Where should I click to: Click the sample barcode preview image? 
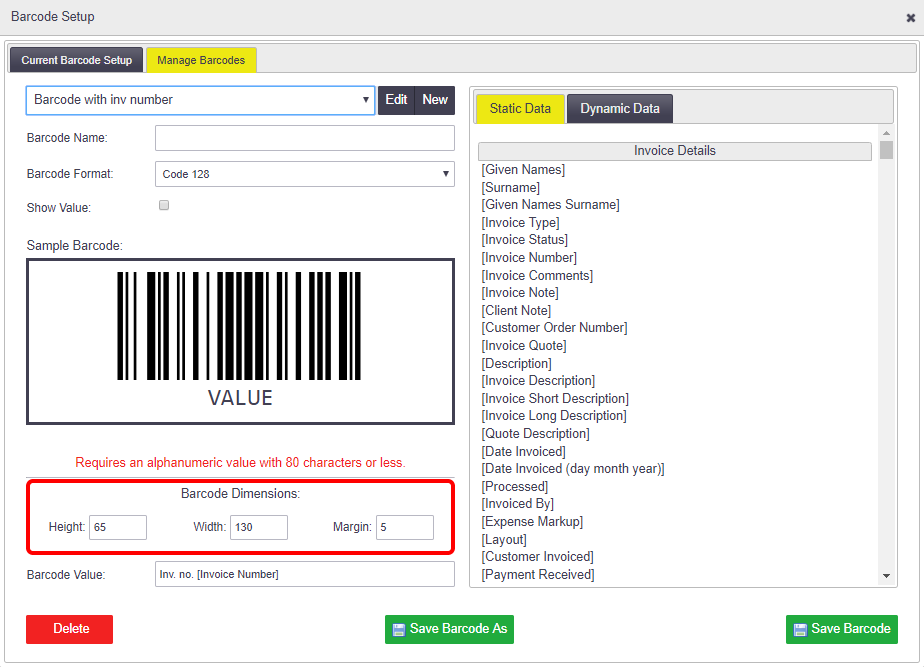coord(240,341)
